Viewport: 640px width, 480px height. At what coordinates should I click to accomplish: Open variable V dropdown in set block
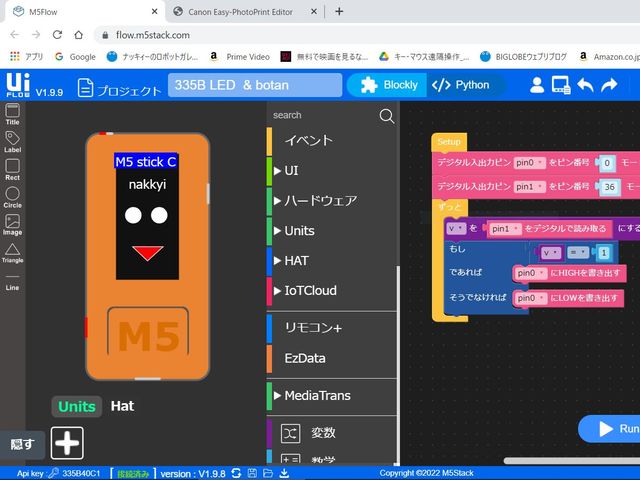pyautogui.click(x=456, y=228)
